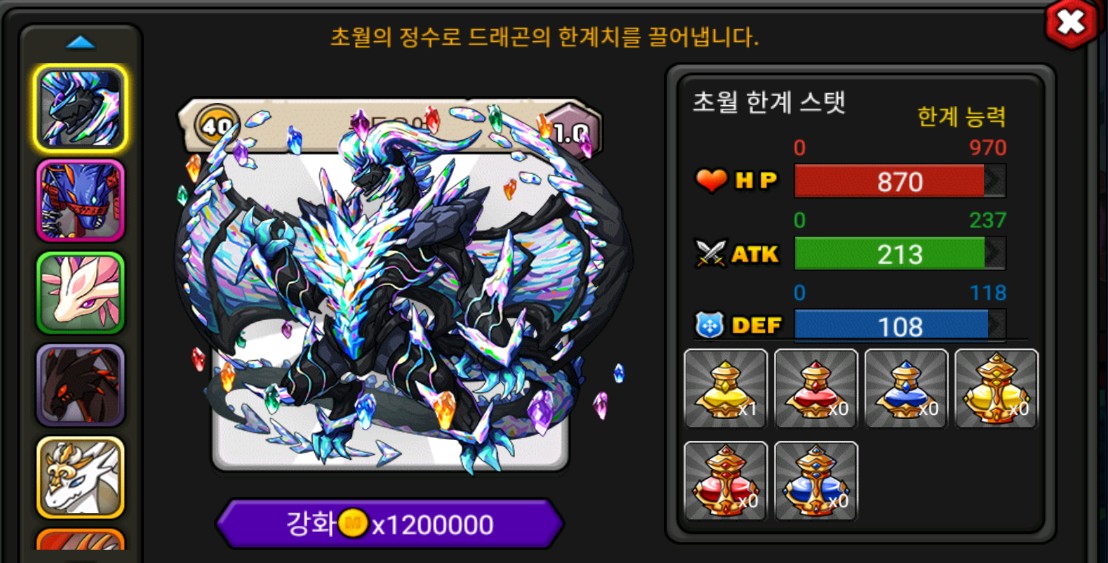Select the large blue ornate potion
The height and width of the screenshot is (563, 1108).
[x=815, y=481]
